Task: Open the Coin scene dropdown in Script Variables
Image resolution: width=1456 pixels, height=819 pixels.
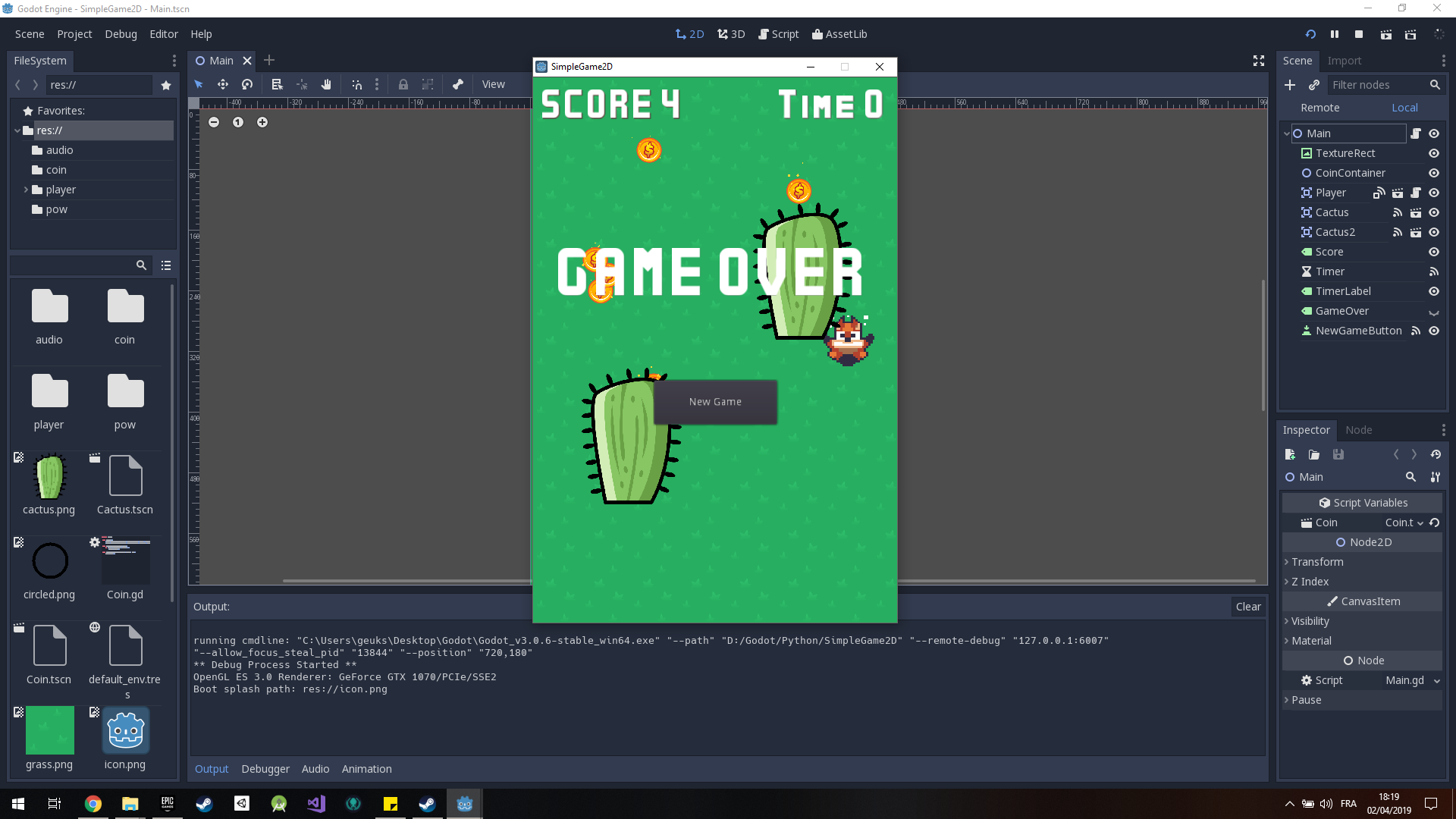Action: tap(1404, 522)
